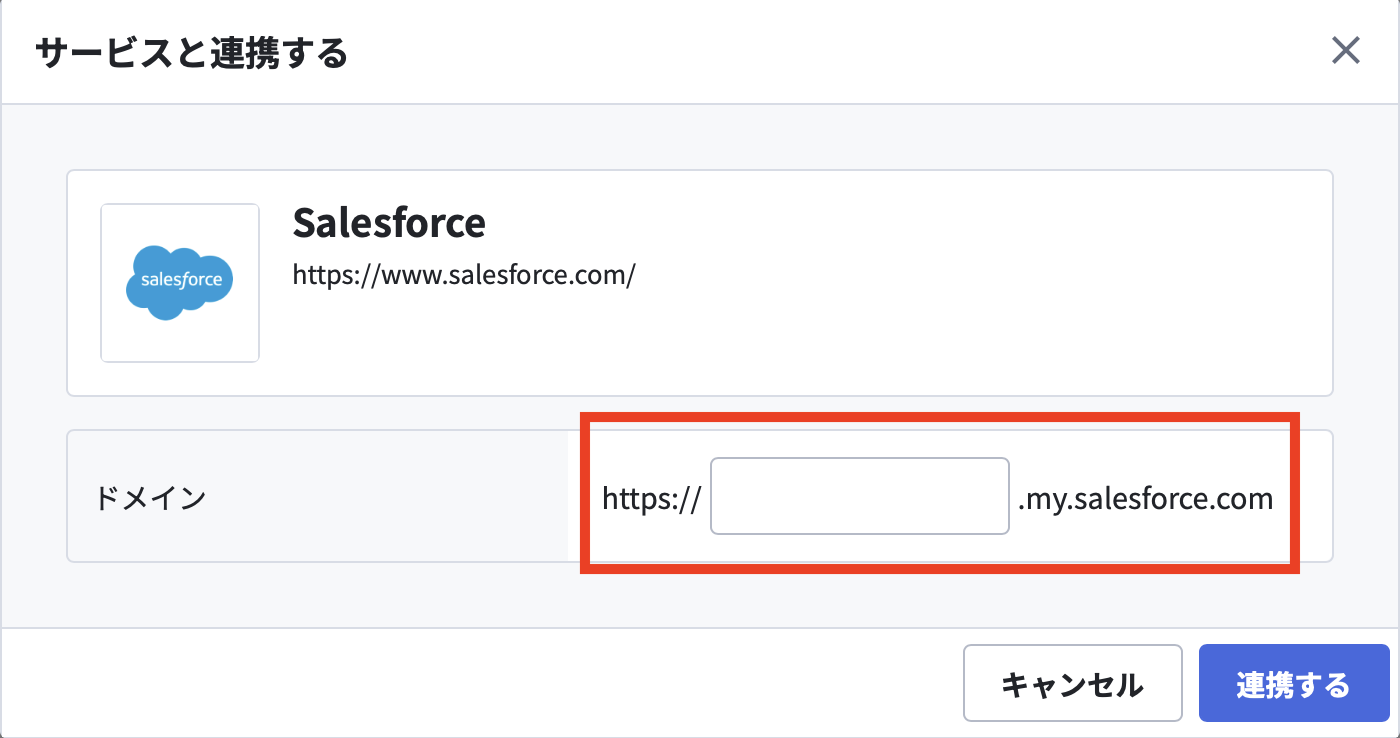1400x738 pixels.
Task: Open the https://www.salesforce.com/ URL text
Action: (464, 274)
